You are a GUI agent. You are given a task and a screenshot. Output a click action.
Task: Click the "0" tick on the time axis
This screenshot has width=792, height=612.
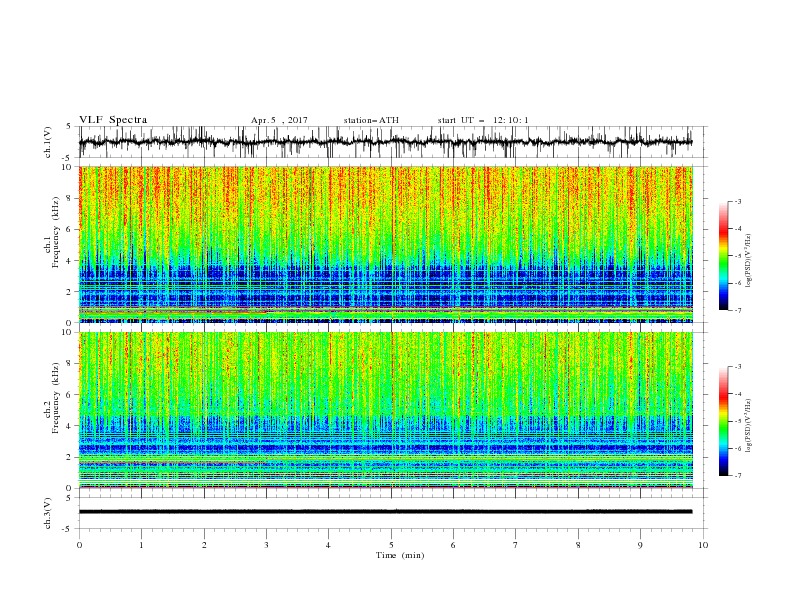(79, 545)
